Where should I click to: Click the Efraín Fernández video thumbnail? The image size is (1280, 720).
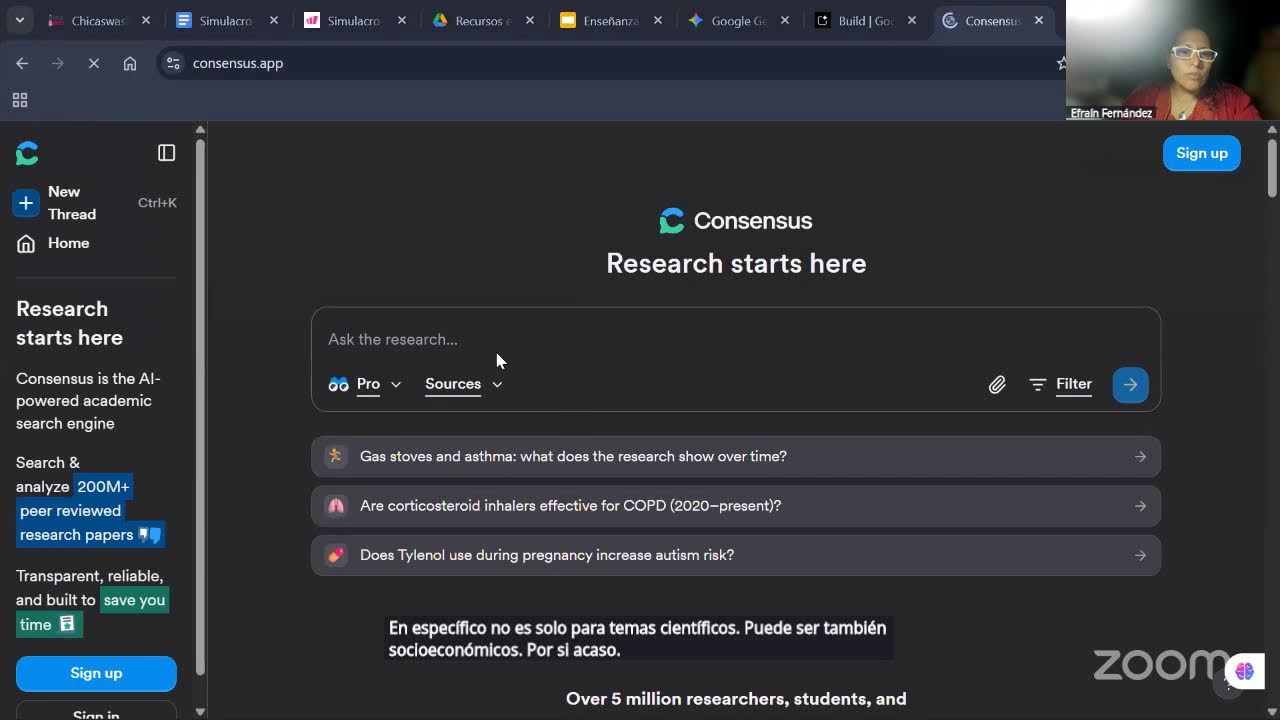click(x=1172, y=60)
